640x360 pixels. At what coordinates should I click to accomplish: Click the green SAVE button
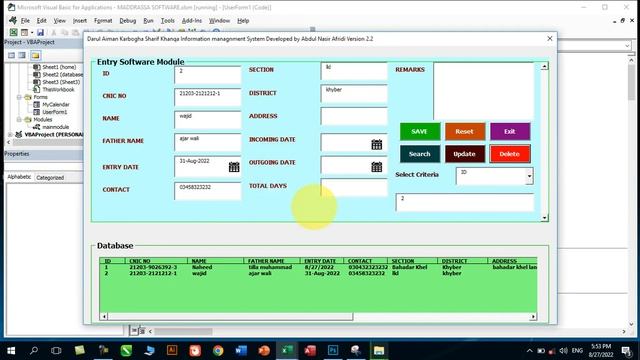(420, 131)
